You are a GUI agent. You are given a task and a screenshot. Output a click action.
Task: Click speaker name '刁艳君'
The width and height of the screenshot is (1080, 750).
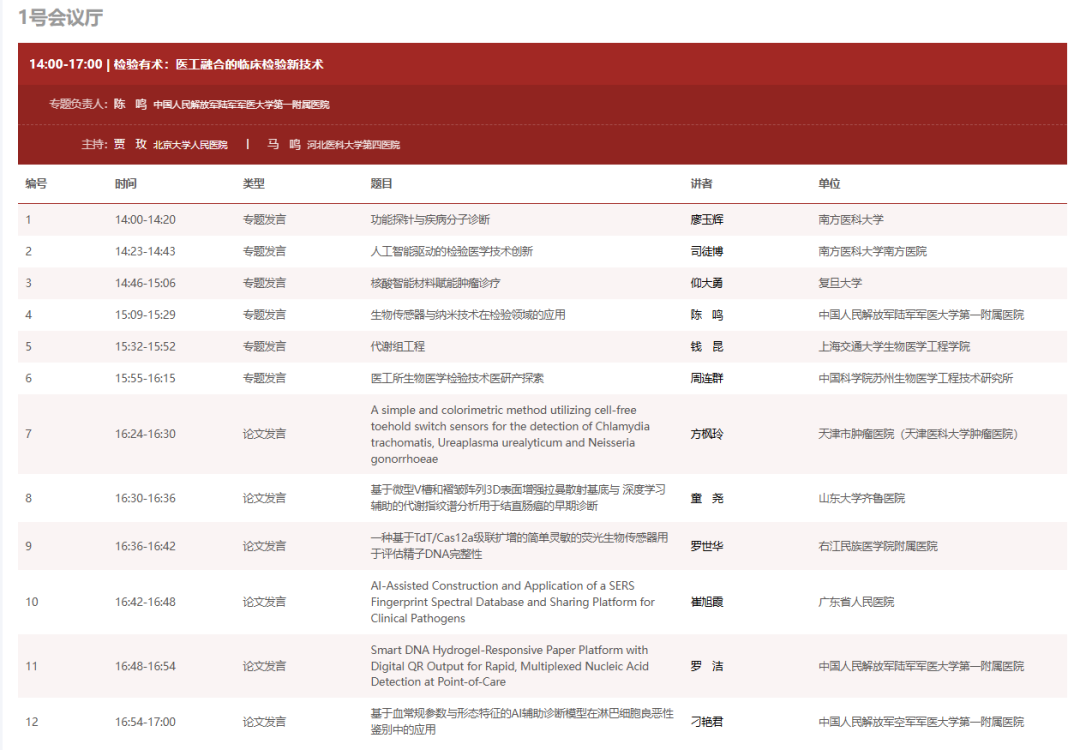[707, 722]
